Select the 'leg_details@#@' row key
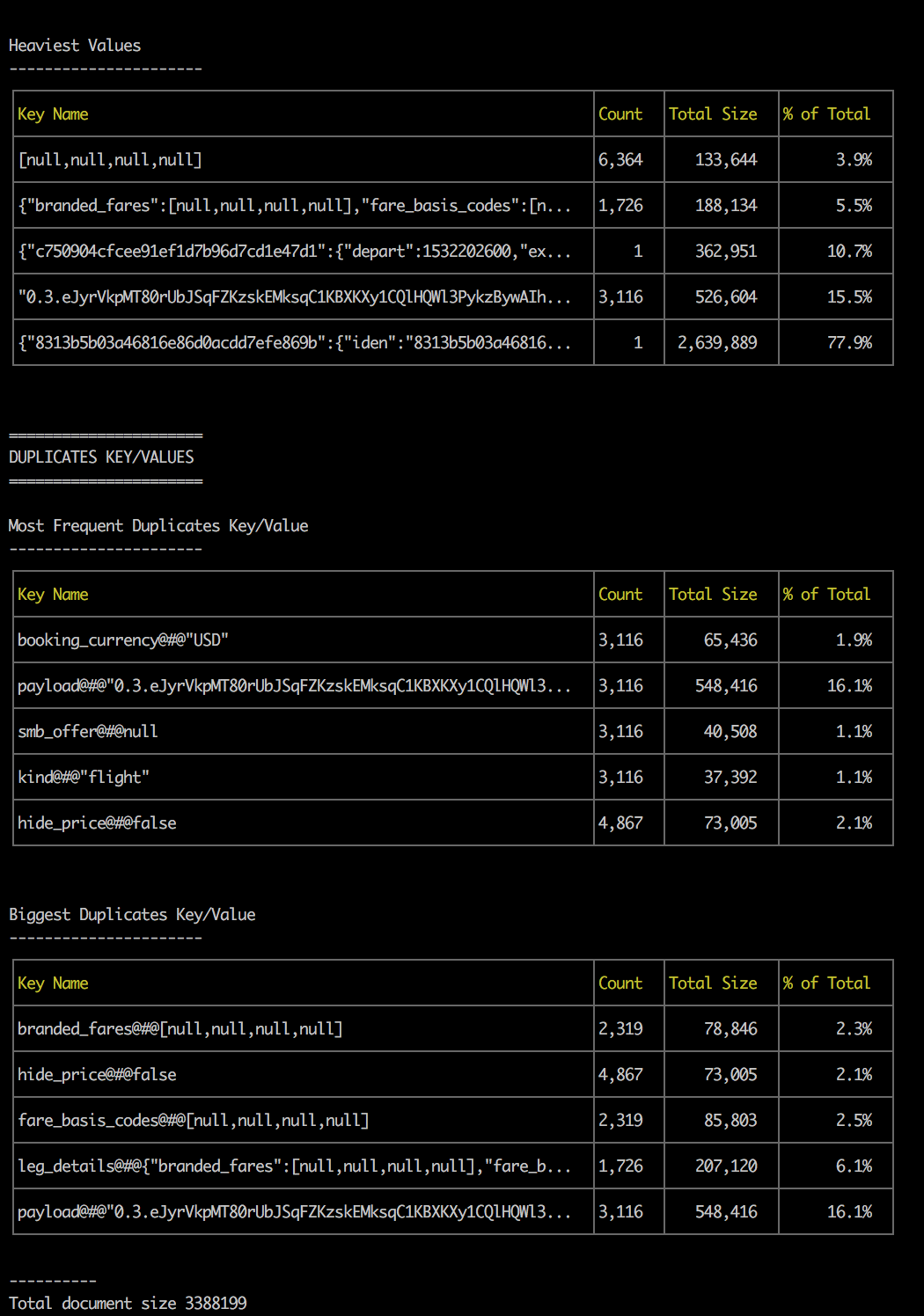The height and width of the screenshot is (1316, 924). tap(295, 1166)
